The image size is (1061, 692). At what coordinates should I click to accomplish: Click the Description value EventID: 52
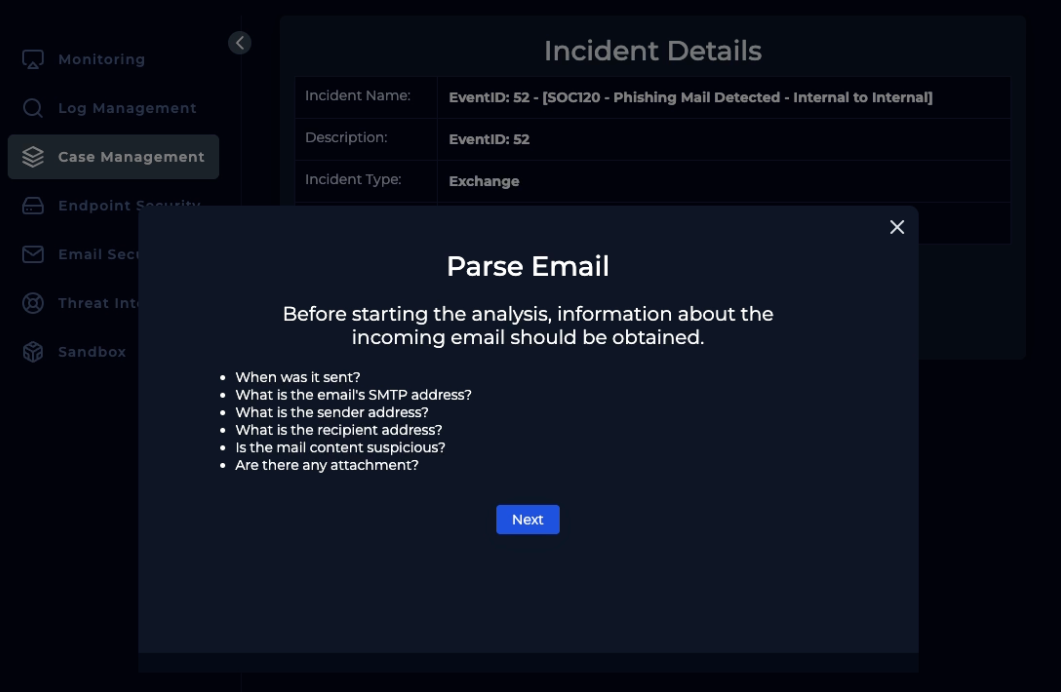pyautogui.click(x=489, y=139)
